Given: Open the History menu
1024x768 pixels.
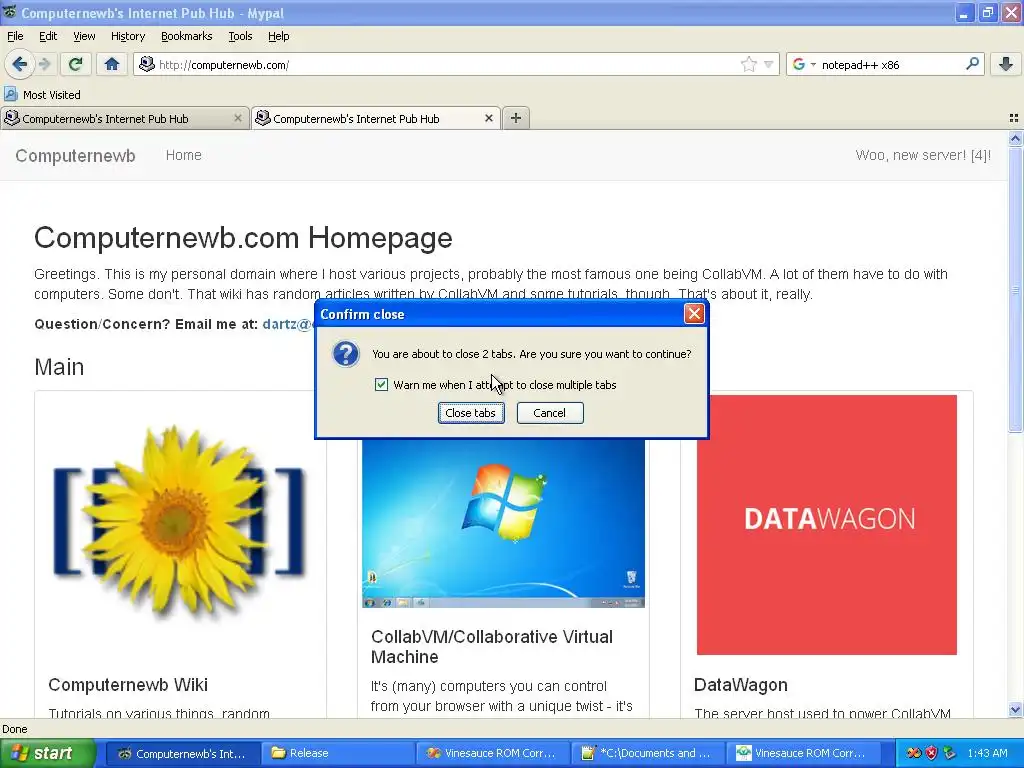Looking at the screenshot, I should coord(128,36).
